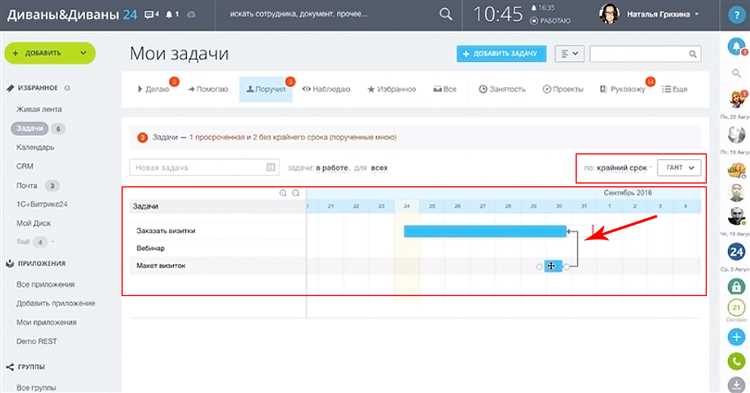750x393 pixels.
Task: Open the blue 24 chat in right sidebar
Action: pyautogui.click(x=736, y=251)
